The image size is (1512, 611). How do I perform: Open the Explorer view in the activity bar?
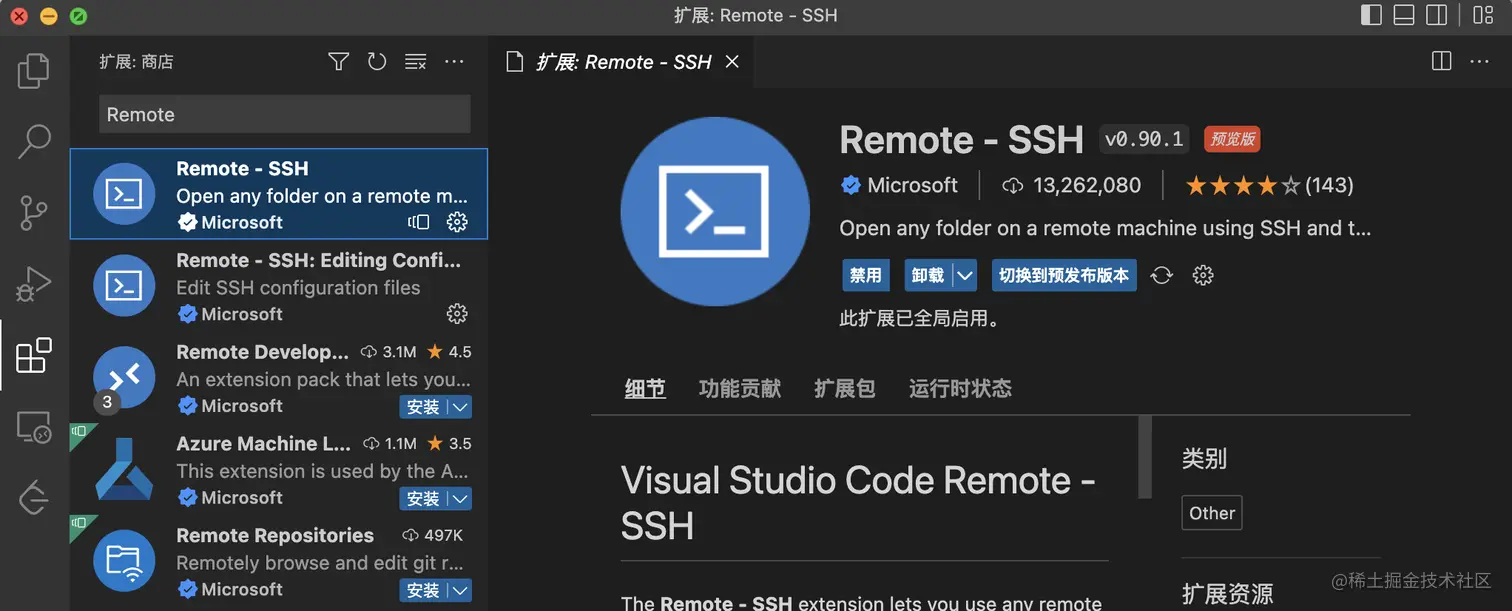click(34, 70)
